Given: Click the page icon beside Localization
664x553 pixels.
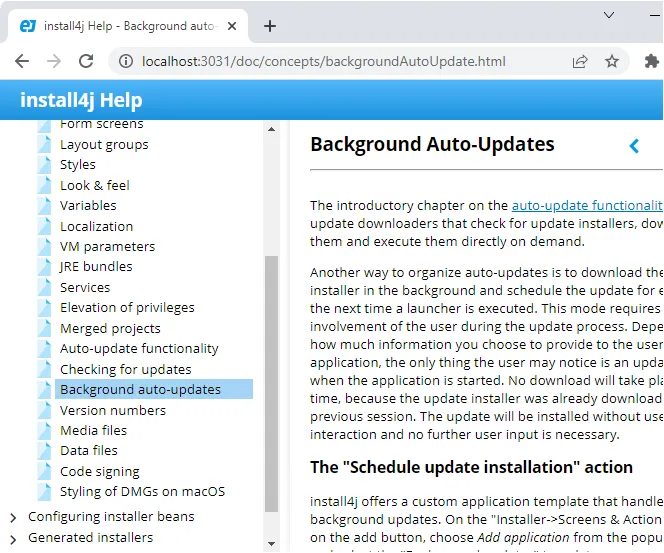Looking at the screenshot, I should click(x=44, y=226).
